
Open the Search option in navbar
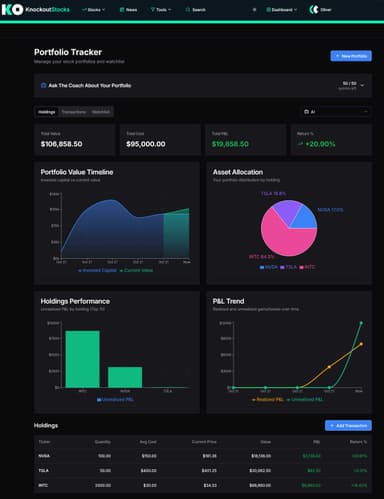coord(196,10)
